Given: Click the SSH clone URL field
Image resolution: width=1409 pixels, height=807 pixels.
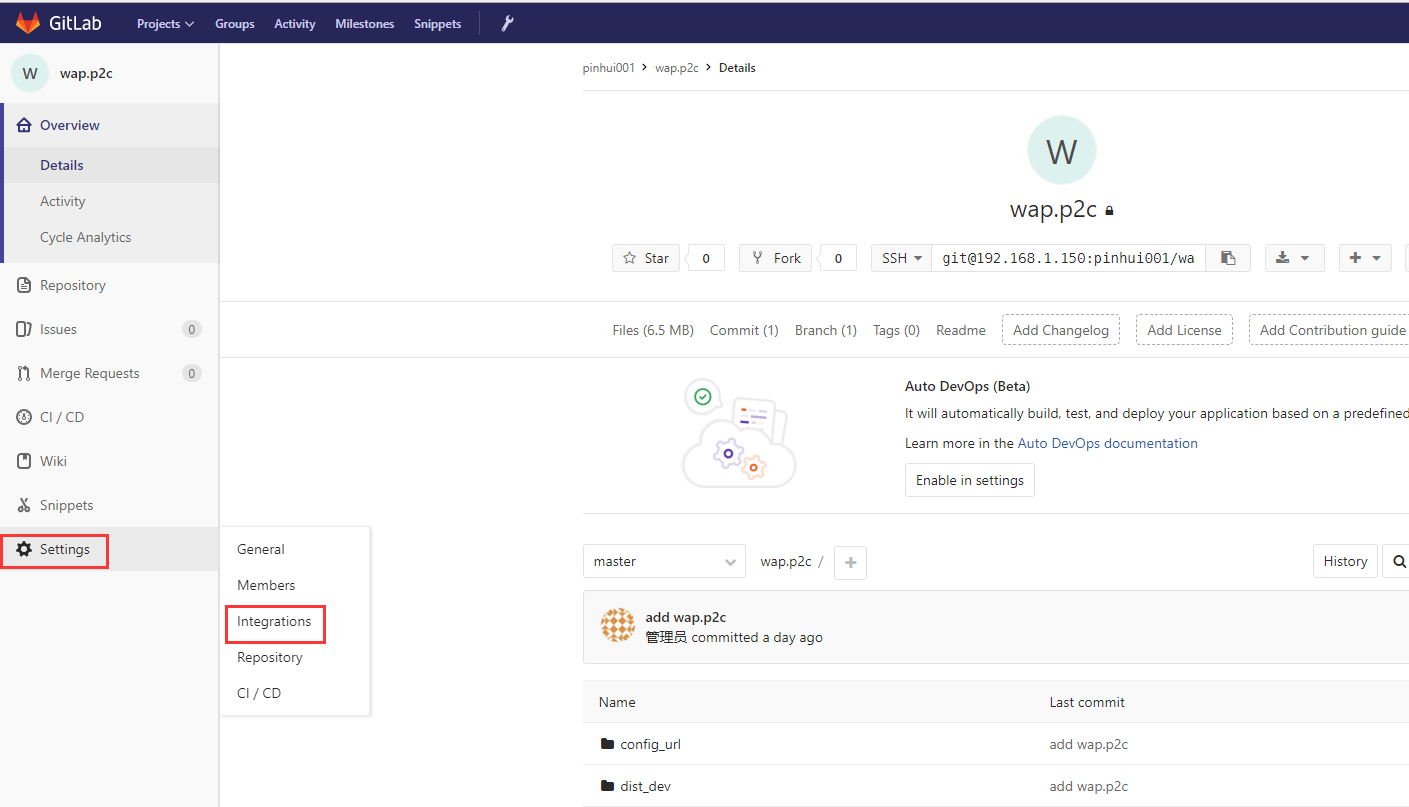Looking at the screenshot, I should pos(1068,258).
